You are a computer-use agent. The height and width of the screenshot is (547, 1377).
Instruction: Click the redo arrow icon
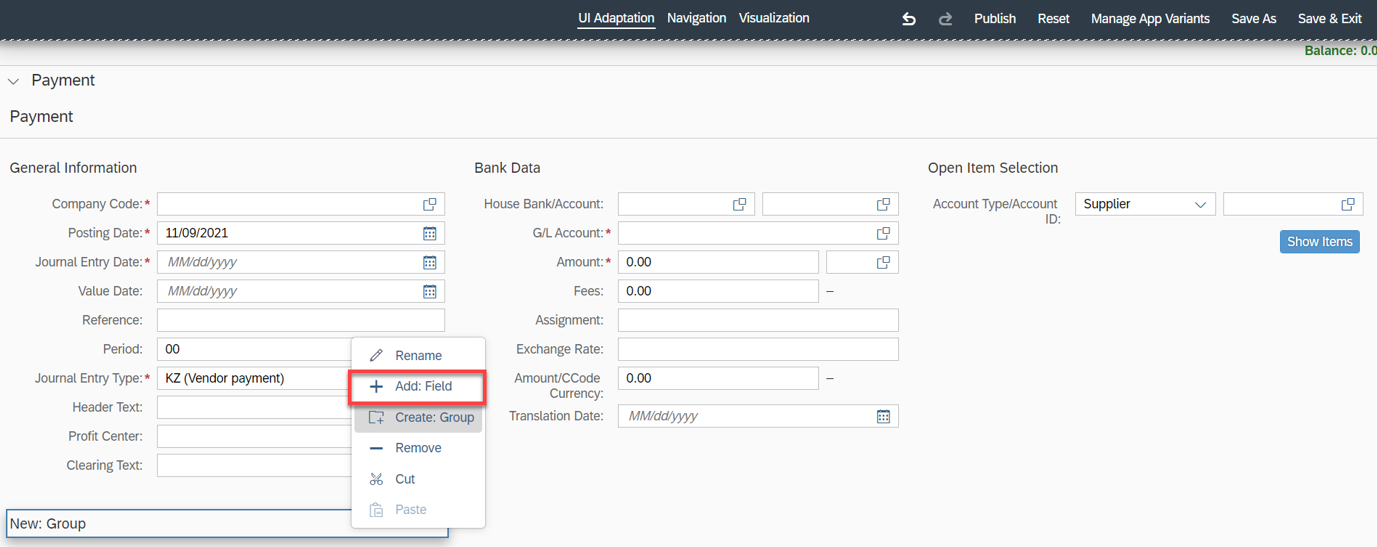click(x=945, y=19)
